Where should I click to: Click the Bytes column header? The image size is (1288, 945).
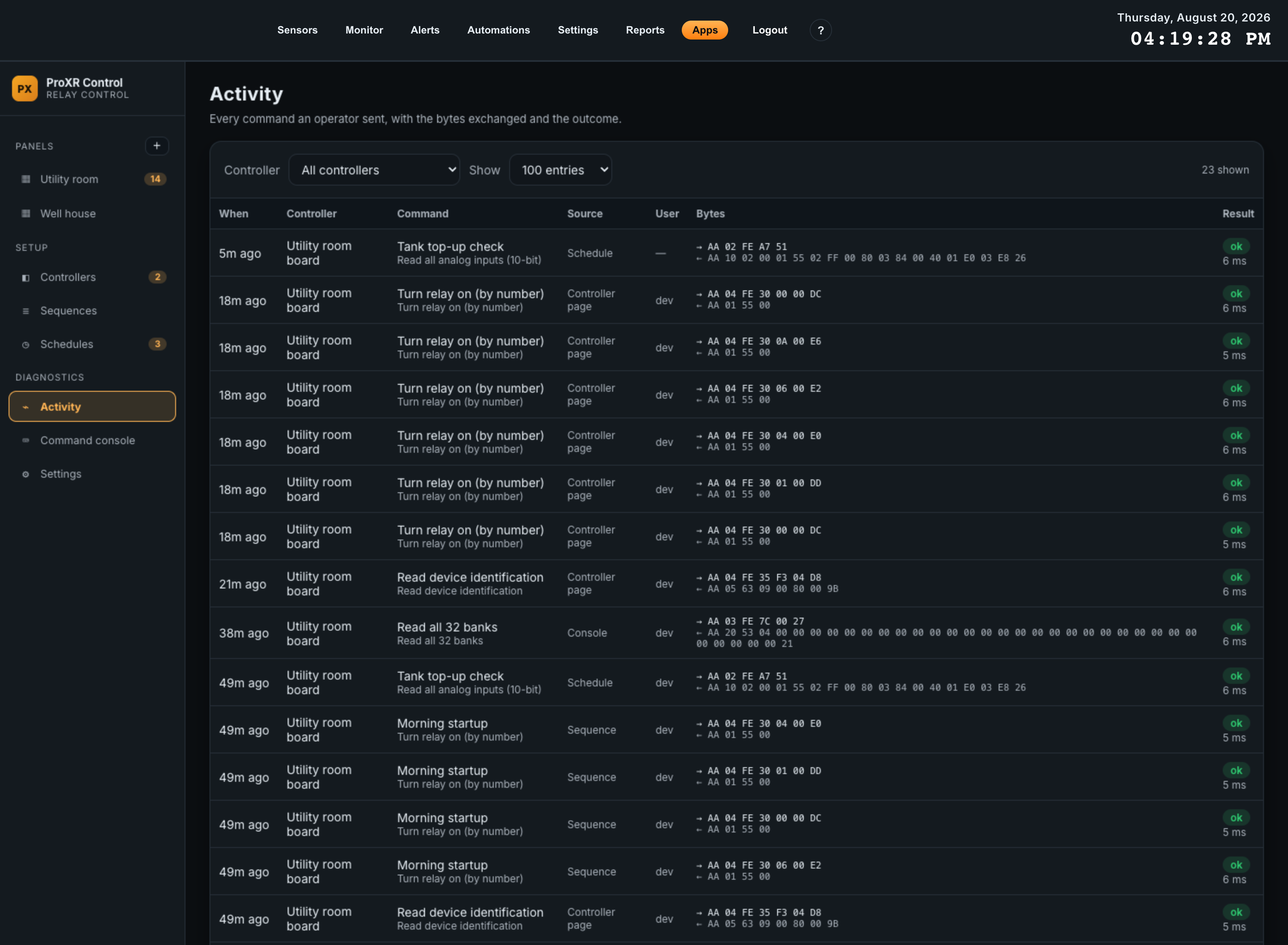tap(710, 214)
